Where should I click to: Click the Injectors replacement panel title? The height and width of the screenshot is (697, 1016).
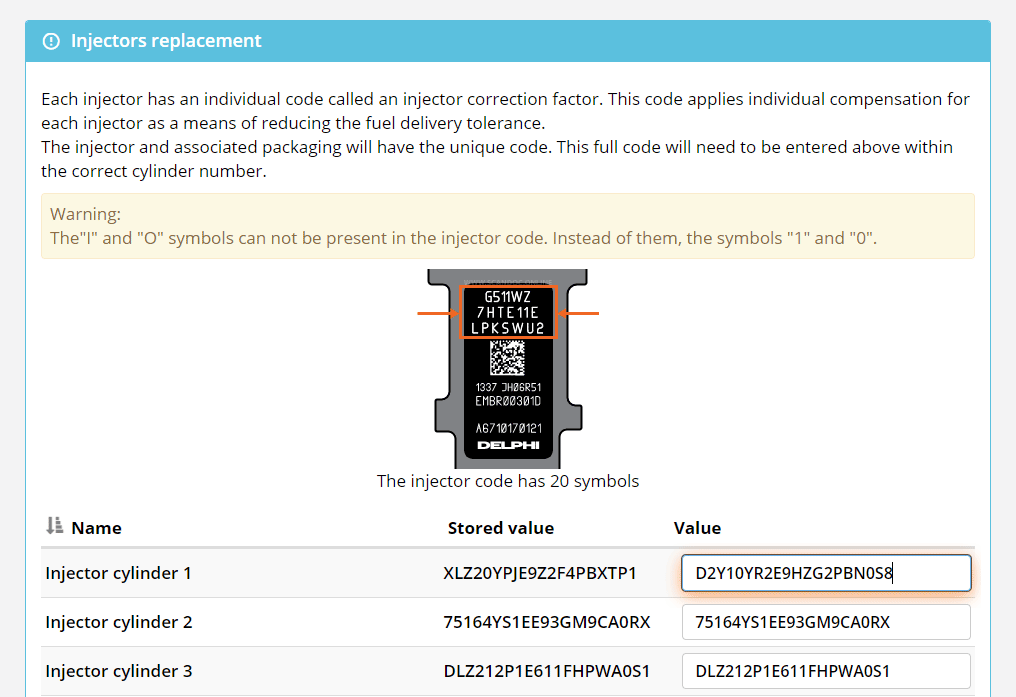click(166, 41)
